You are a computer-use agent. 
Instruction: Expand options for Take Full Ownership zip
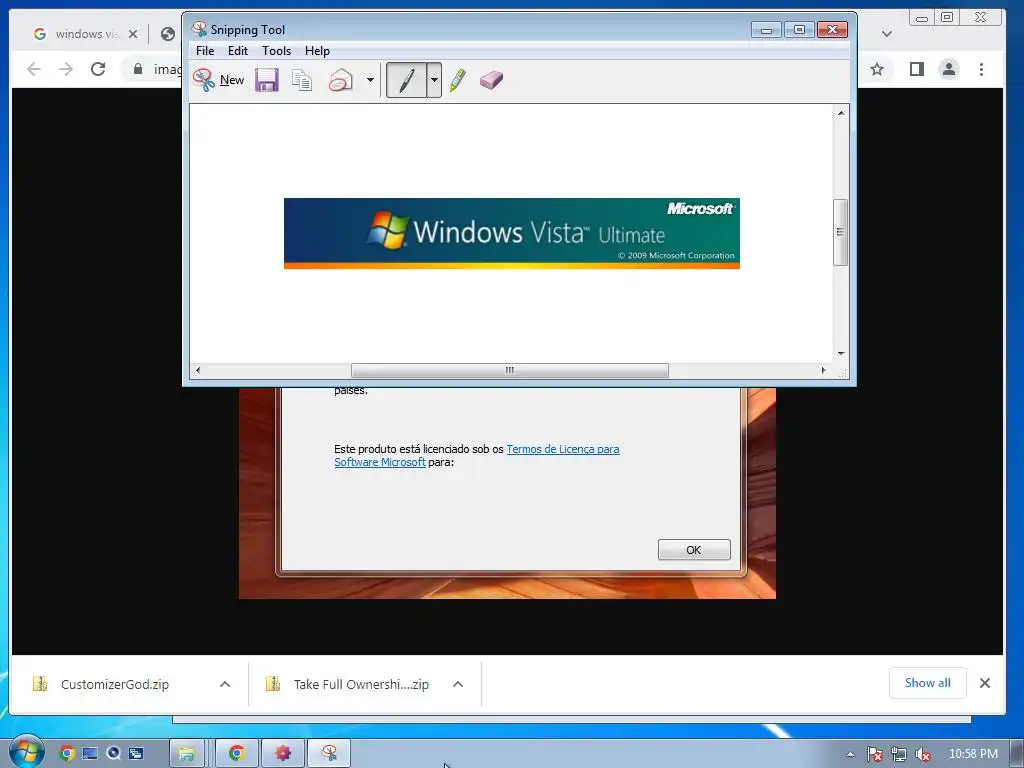[458, 684]
